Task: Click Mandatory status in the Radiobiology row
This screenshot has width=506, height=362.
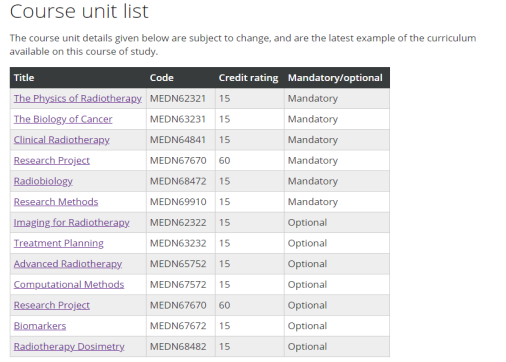Action: pos(313,181)
